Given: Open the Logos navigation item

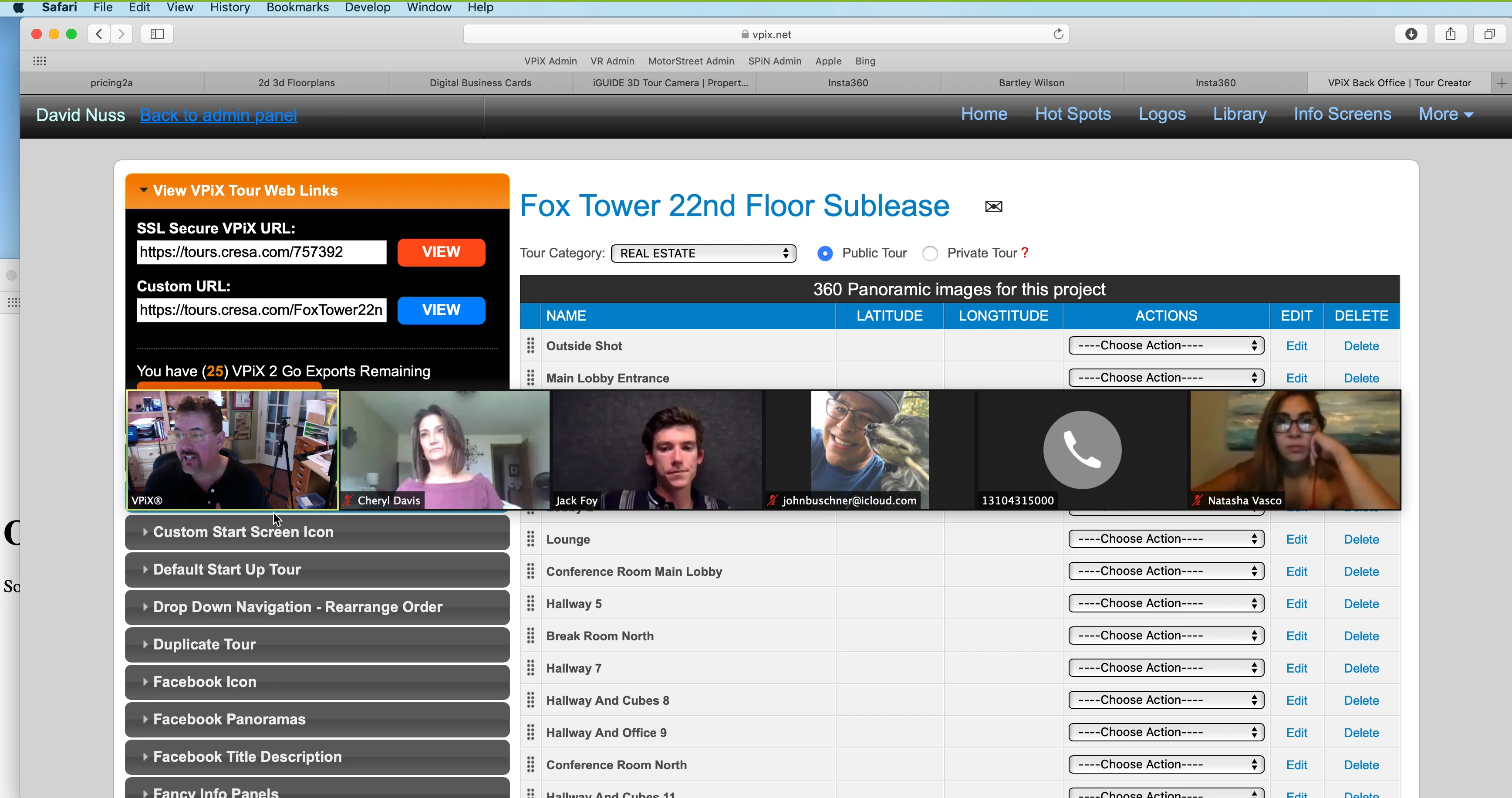Looking at the screenshot, I should (x=1161, y=115).
